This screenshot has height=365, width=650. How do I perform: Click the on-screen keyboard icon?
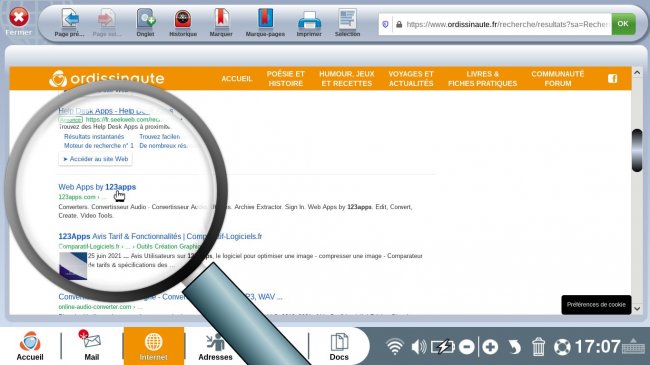633,346
